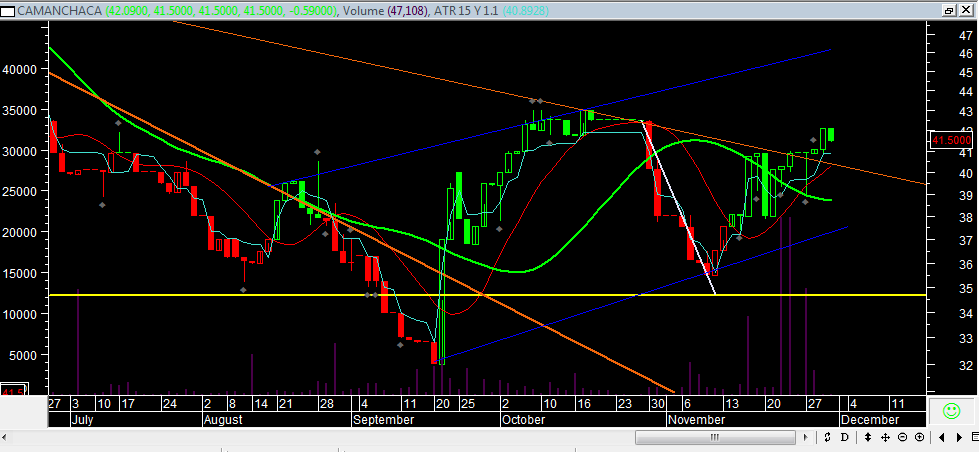The height and width of the screenshot is (452, 979).
Task: Click the 32 price axis label
Action: (x=965, y=365)
